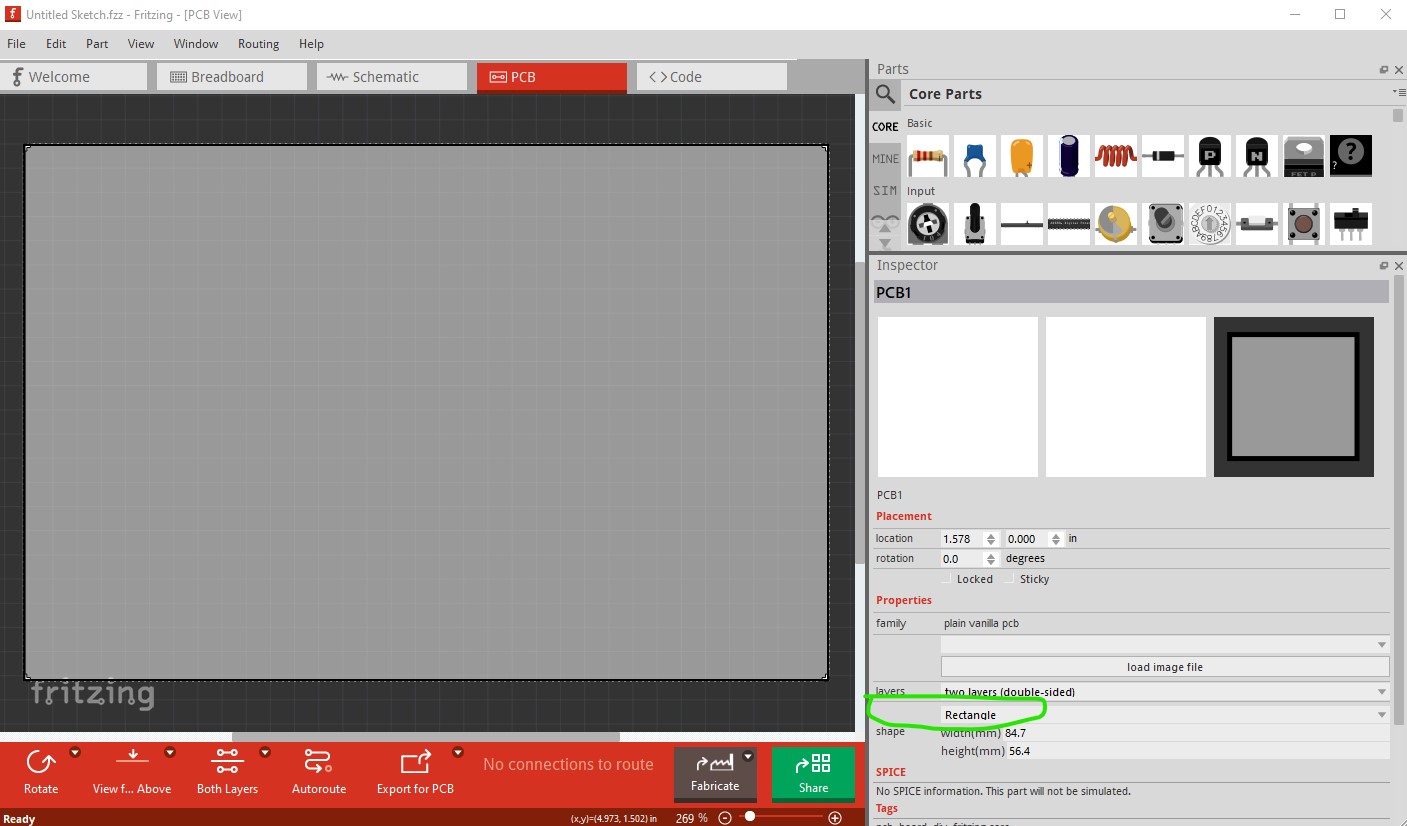1407x826 pixels.
Task: Click the Export for PCB icon
Action: coord(415,762)
